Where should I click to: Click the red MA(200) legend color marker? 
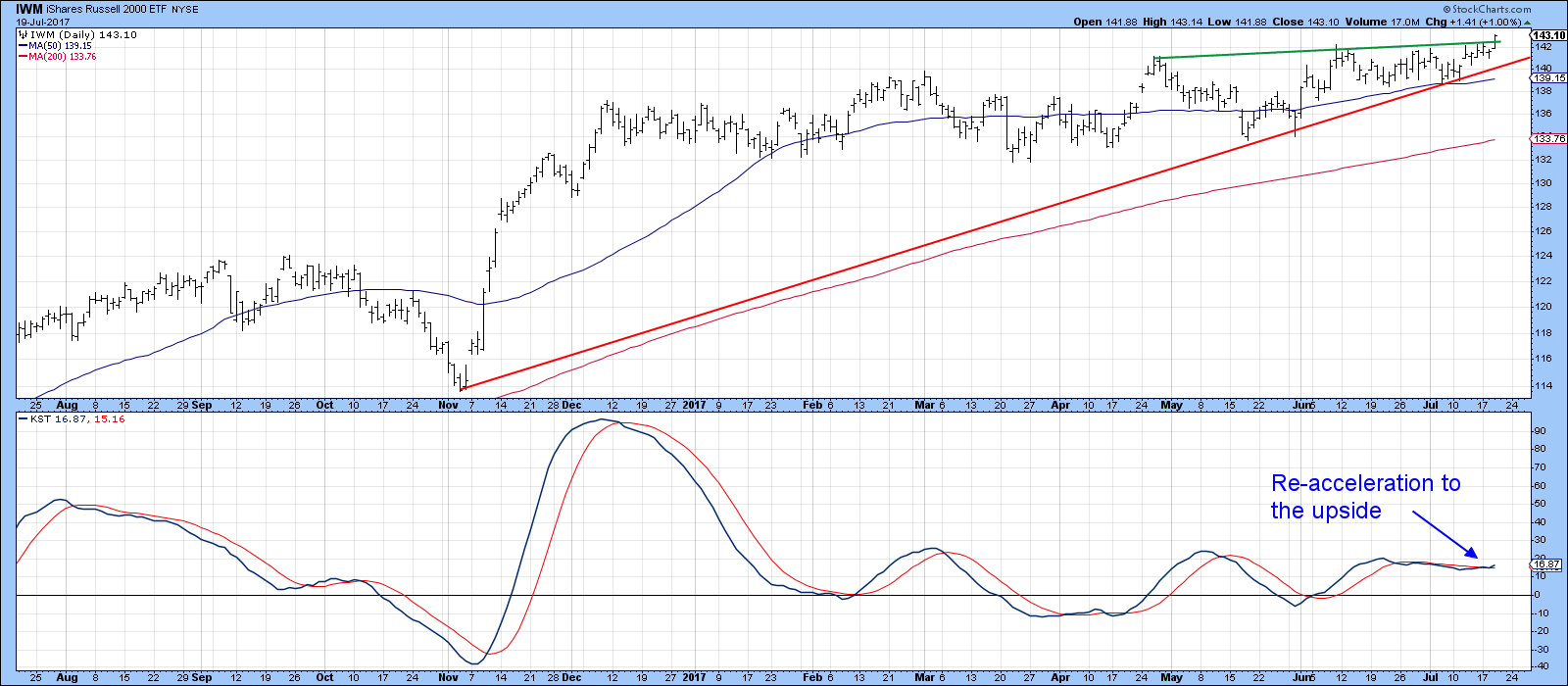[x=23, y=57]
